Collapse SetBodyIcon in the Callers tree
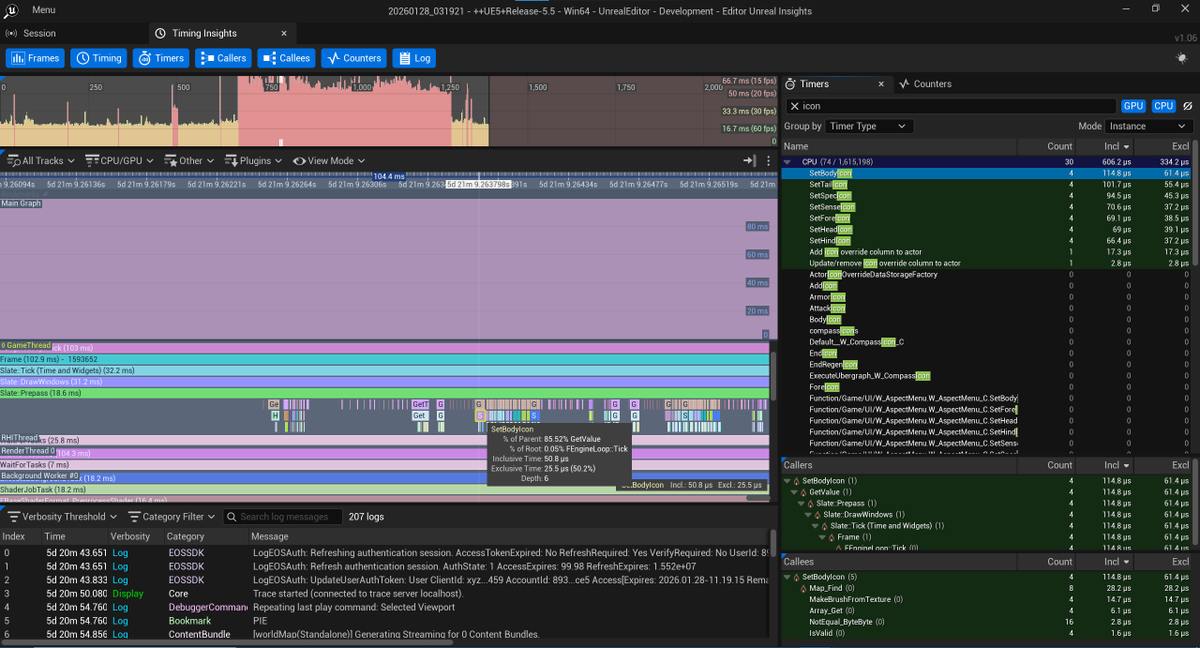The image size is (1200, 648). click(787, 481)
